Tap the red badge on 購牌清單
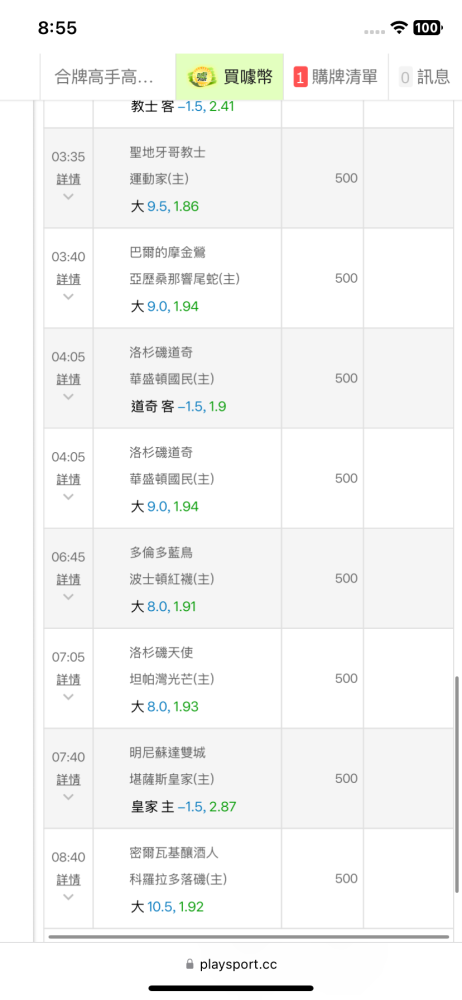This screenshot has height=1000, width=462. pyautogui.click(x=301, y=77)
